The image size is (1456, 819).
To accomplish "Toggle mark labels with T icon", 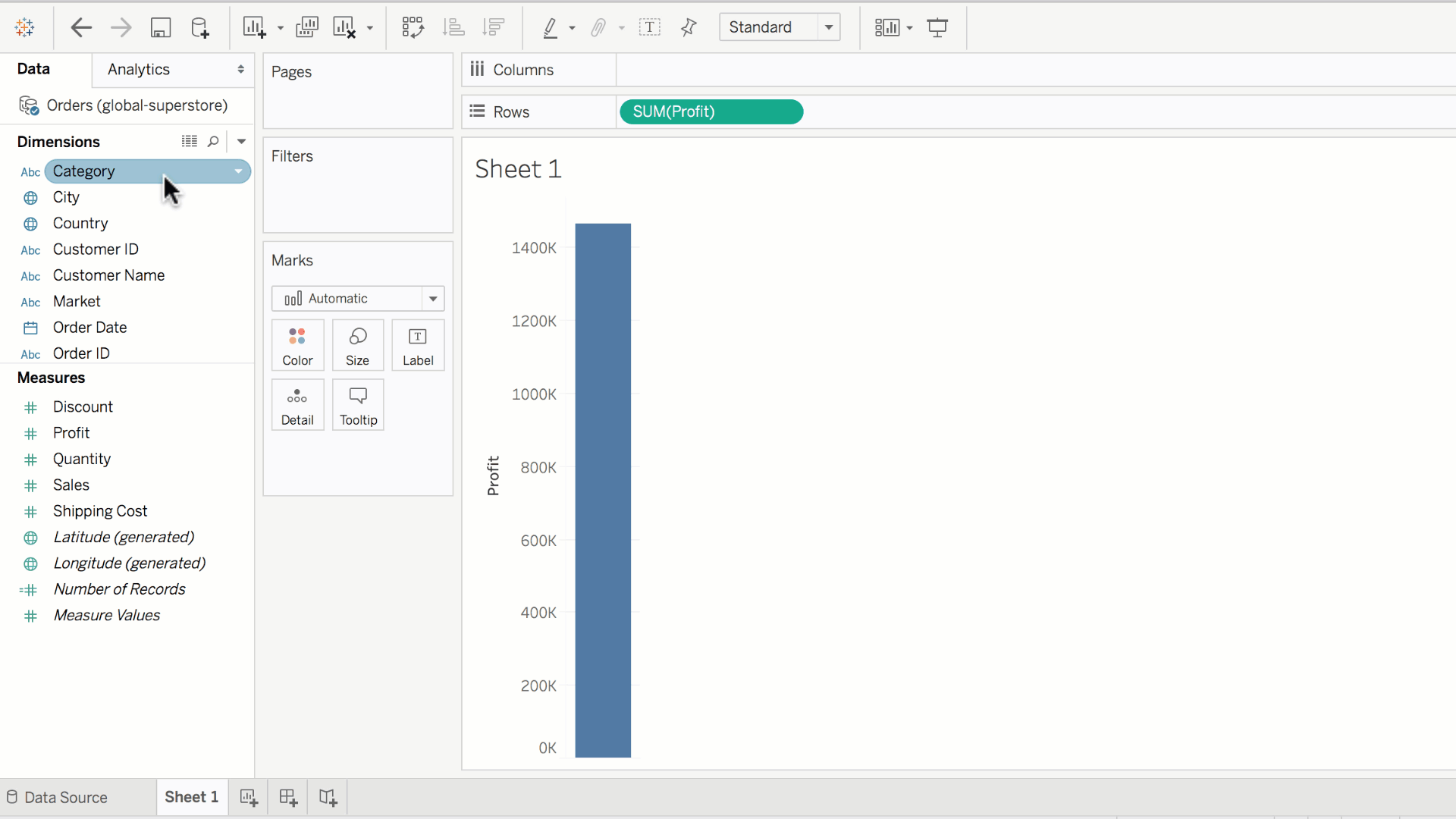I will pyautogui.click(x=649, y=28).
